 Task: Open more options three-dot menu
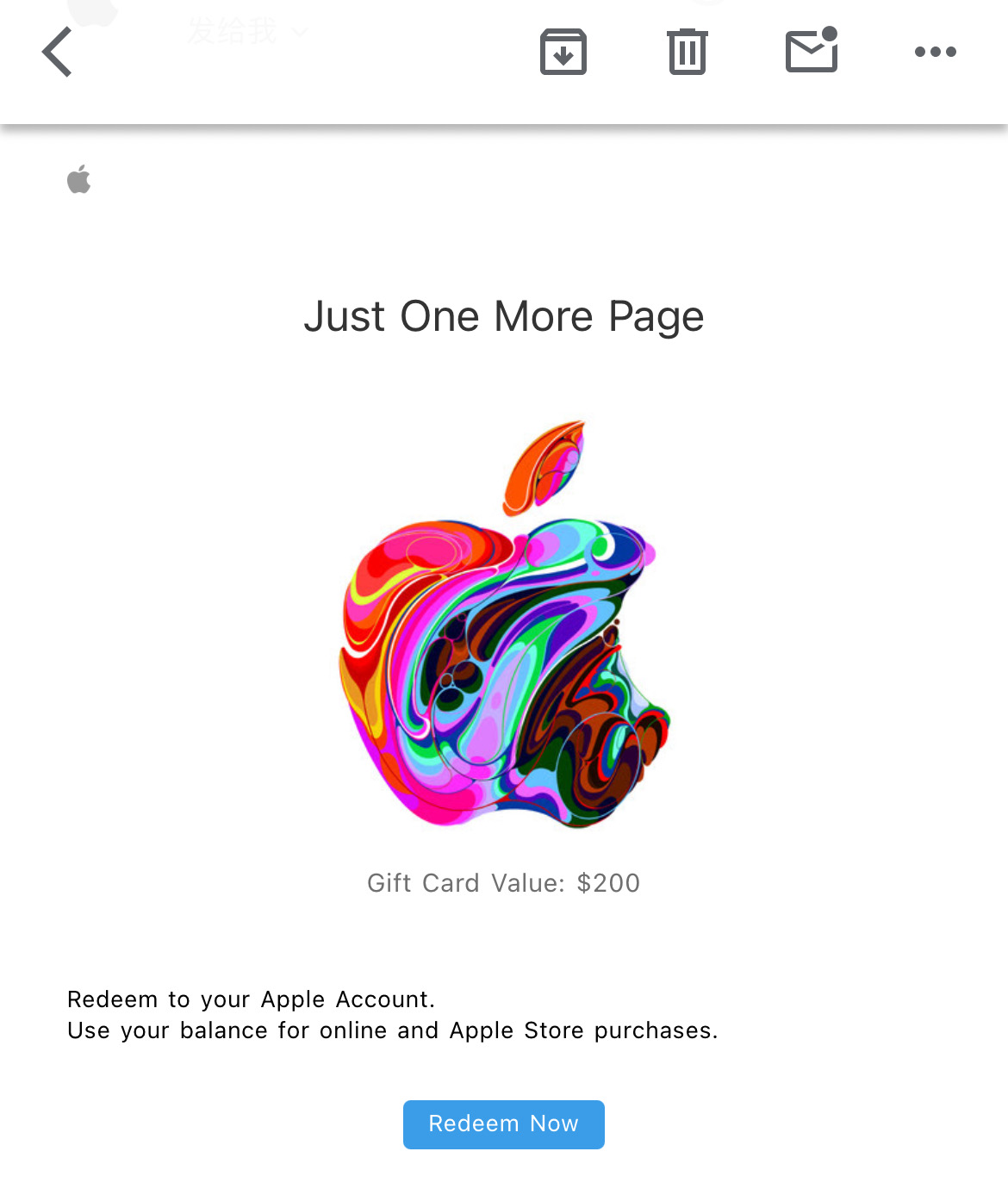[x=936, y=52]
